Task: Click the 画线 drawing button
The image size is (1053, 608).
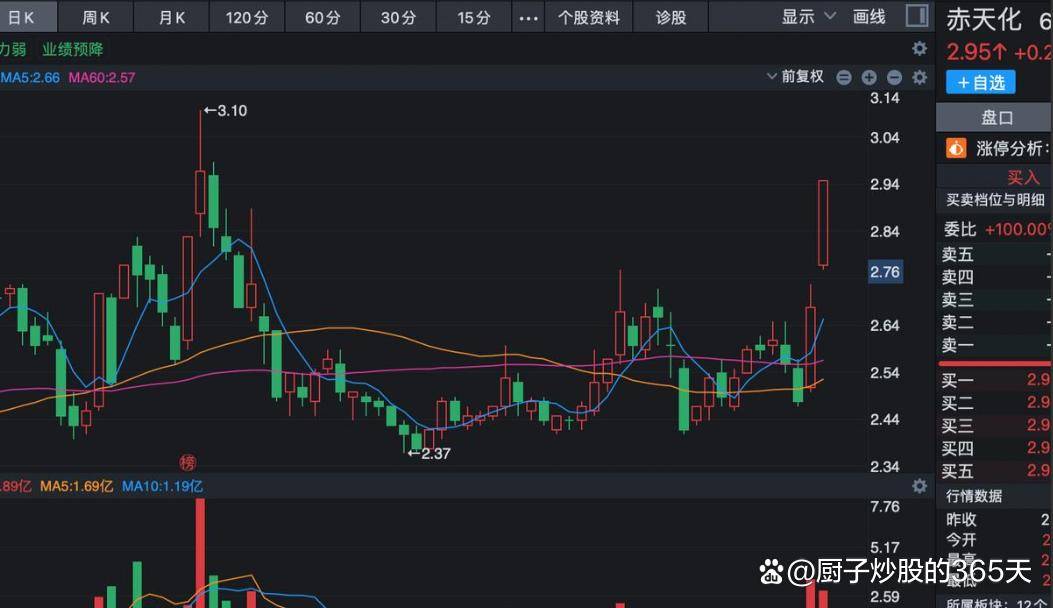Action: point(869,17)
